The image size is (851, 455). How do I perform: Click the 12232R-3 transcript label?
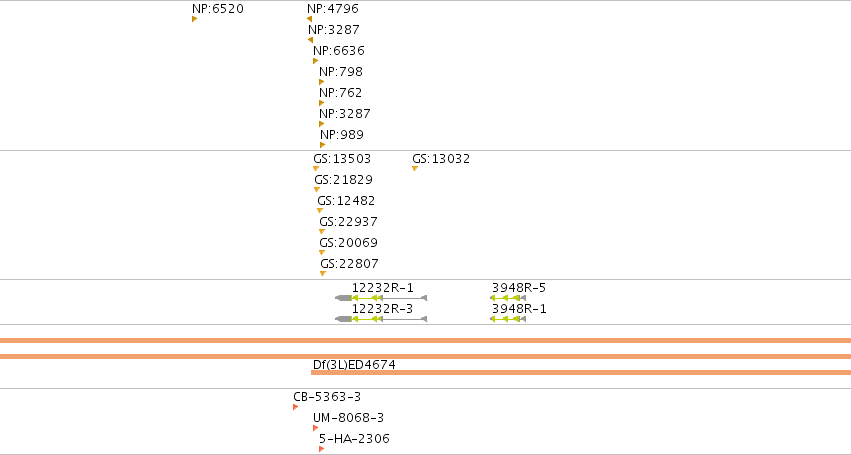(x=382, y=309)
